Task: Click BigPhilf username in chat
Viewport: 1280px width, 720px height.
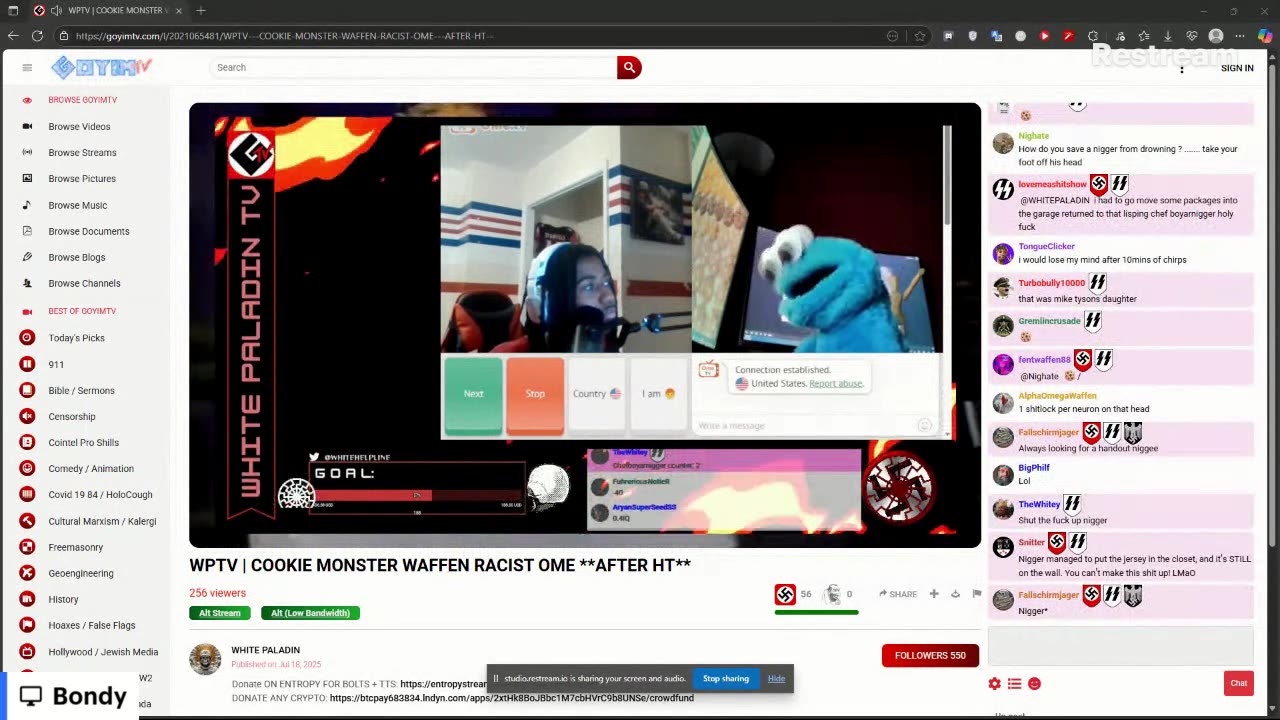Action: 1034,468
